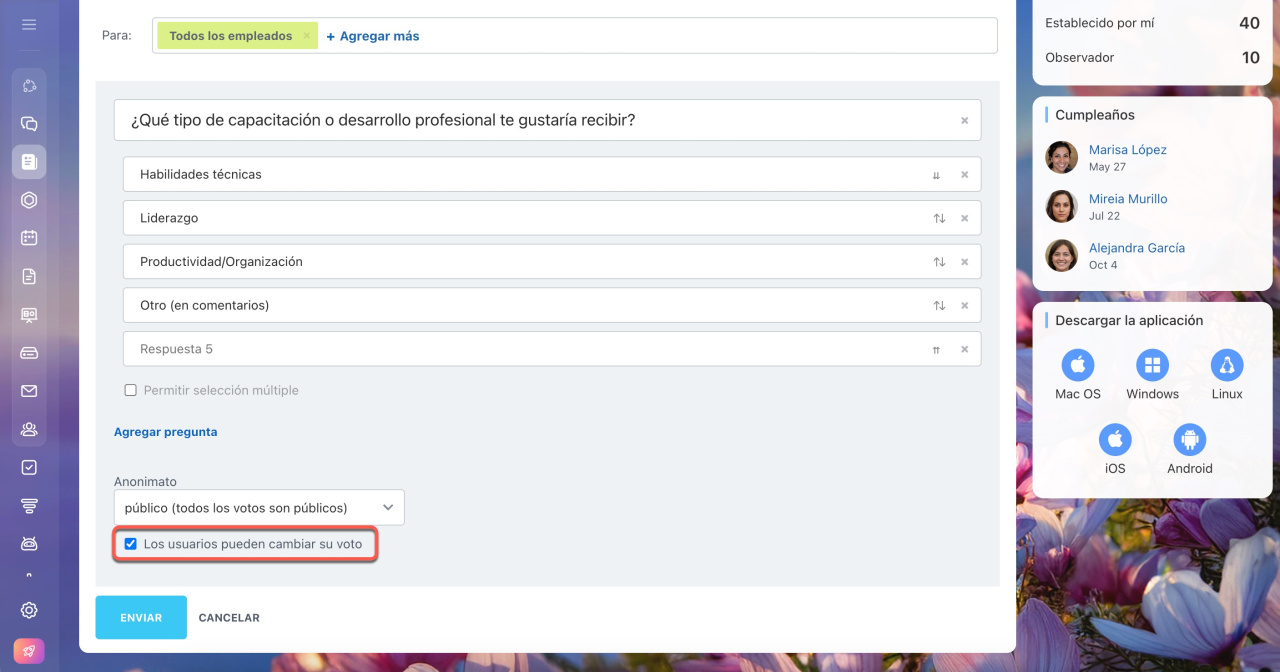Screen dimensions: 1280x672
Task: Open the mail envelope icon in sidebar
Action: pyautogui.click(x=29, y=391)
